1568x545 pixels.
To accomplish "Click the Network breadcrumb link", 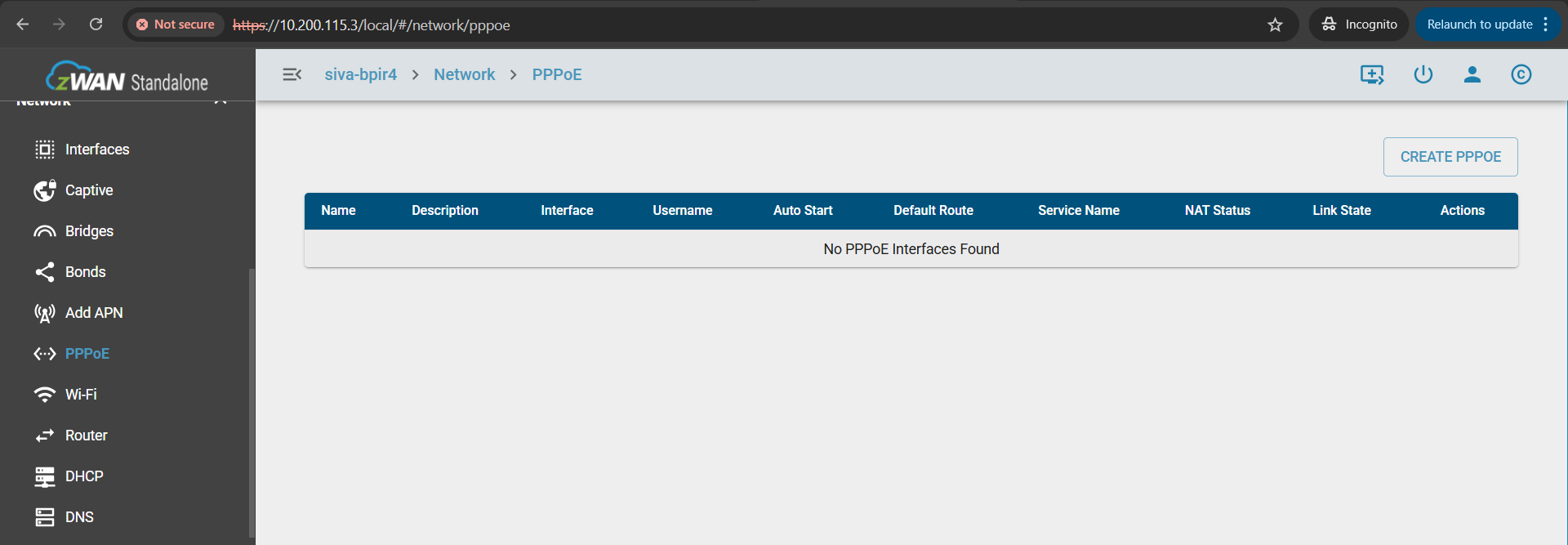I will (x=464, y=74).
